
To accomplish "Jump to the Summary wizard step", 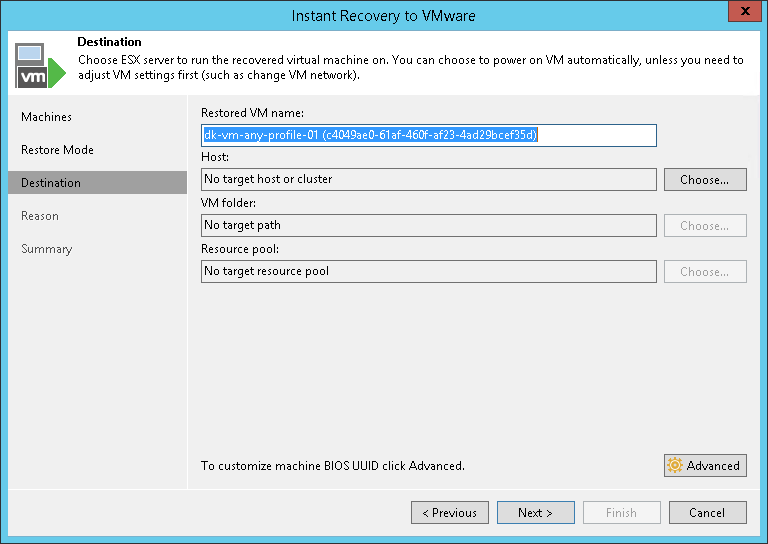I will (47, 249).
